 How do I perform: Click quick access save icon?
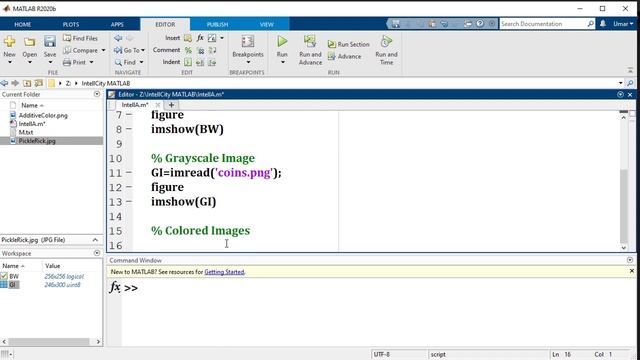point(396,24)
